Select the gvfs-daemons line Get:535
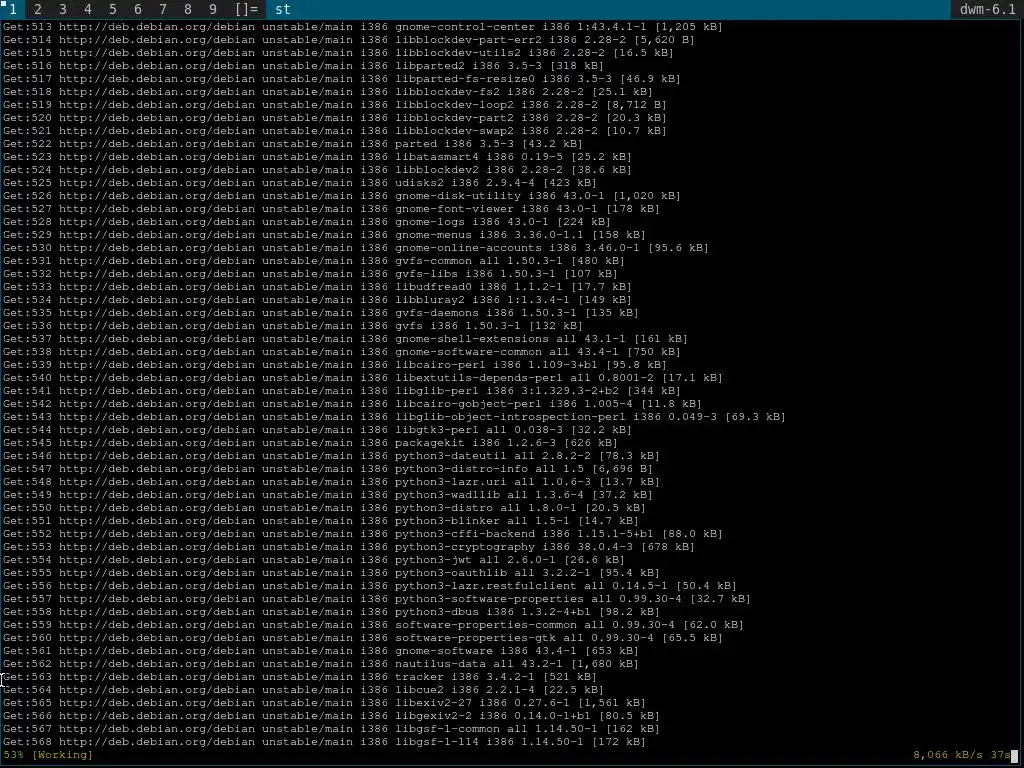The width and height of the screenshot is (1024, 768). click(321, 313)
